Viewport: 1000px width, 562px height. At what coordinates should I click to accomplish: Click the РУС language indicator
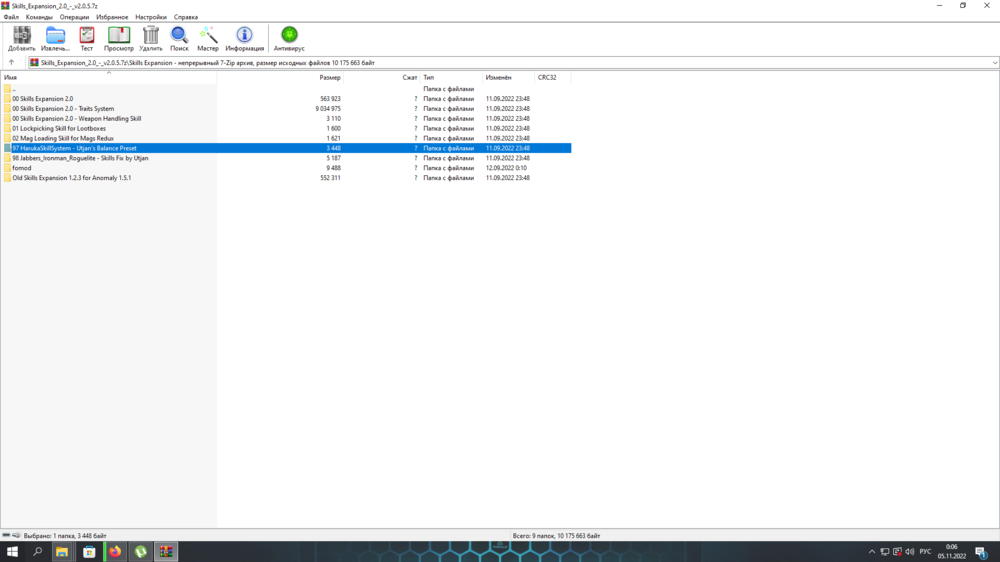click(925, 552)
